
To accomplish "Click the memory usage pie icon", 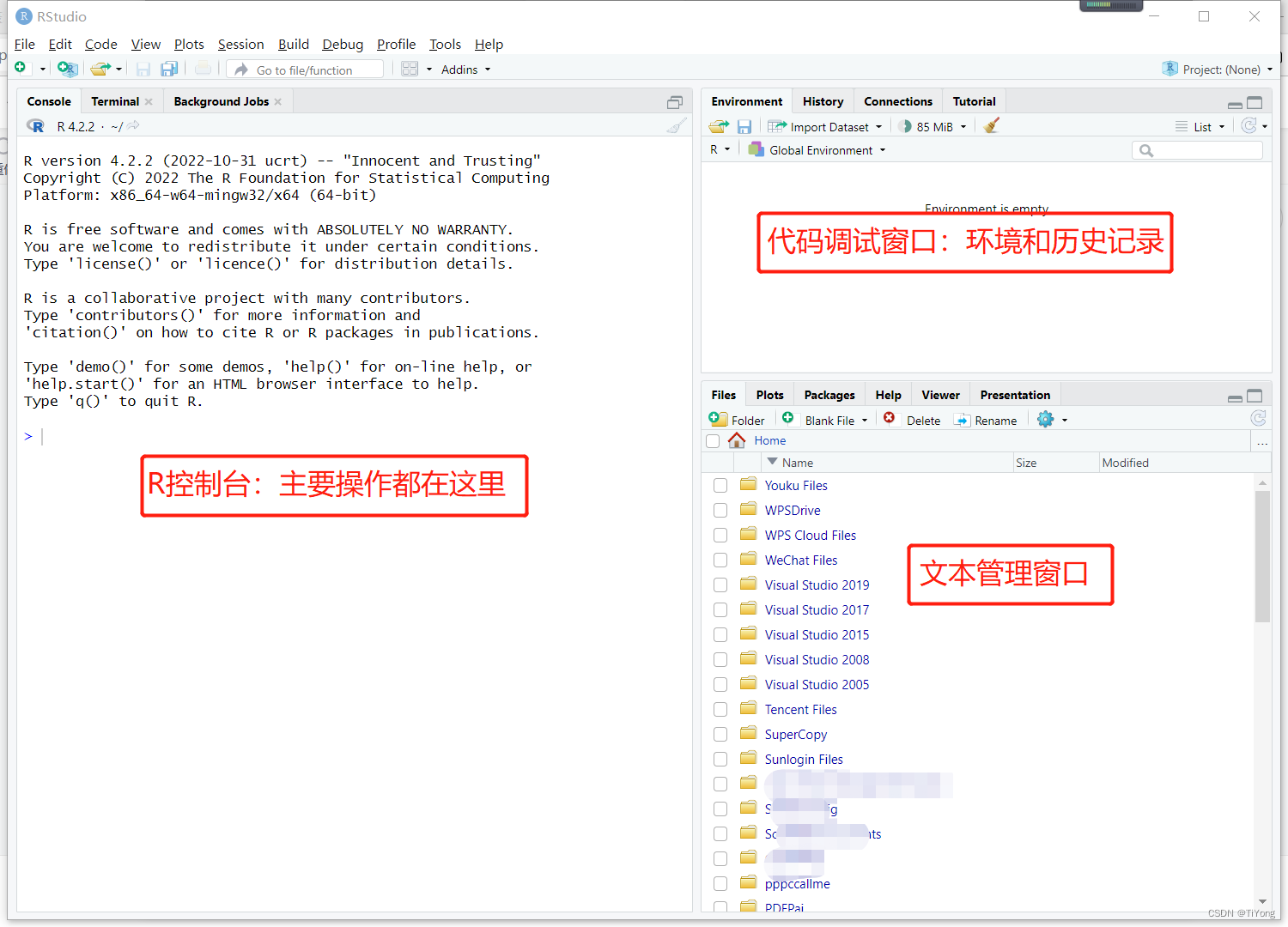I will [905, 126].
